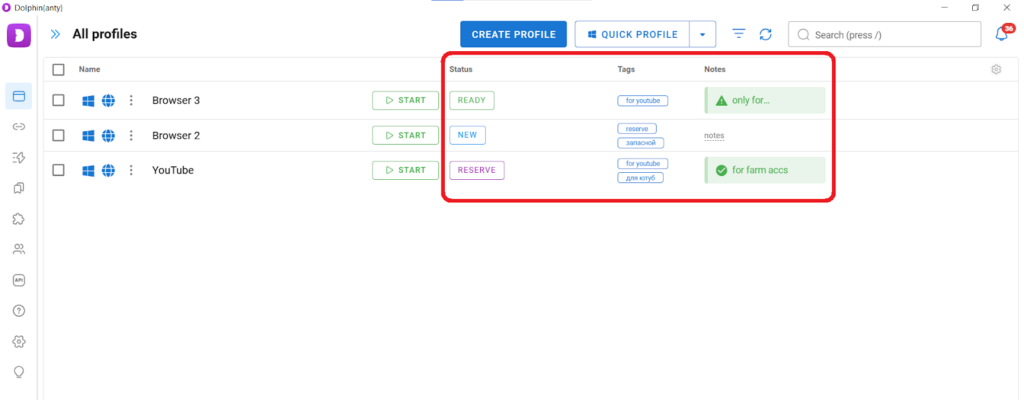Start the Browser 2 profile
The image size is (1024, 400).
click(405, 135)
